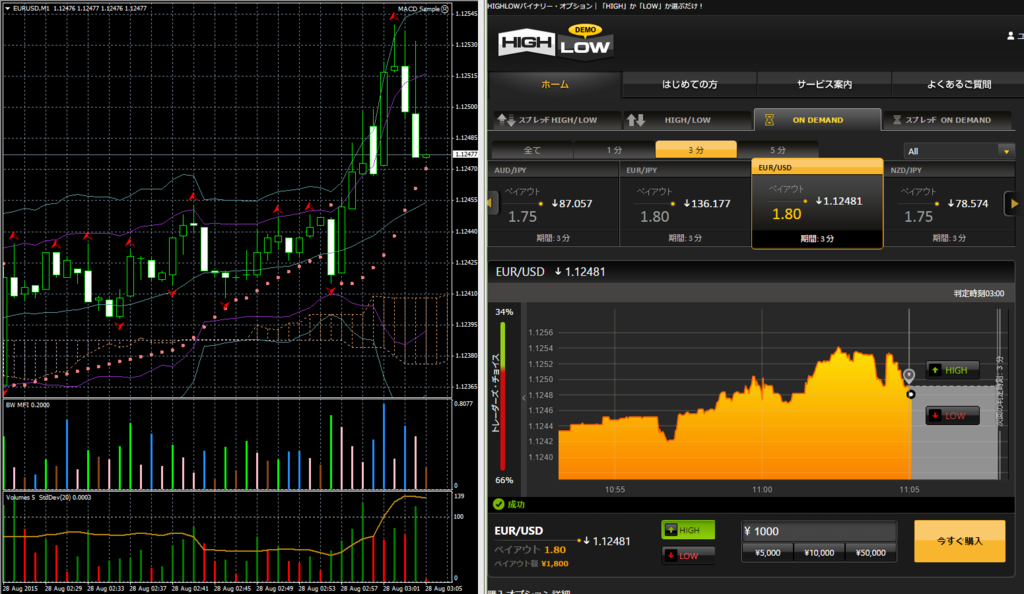The width and height of the screenshot is (1024, 594).
Task: Show next assets with right carousel arrow
Action: tap(1014, 204)
